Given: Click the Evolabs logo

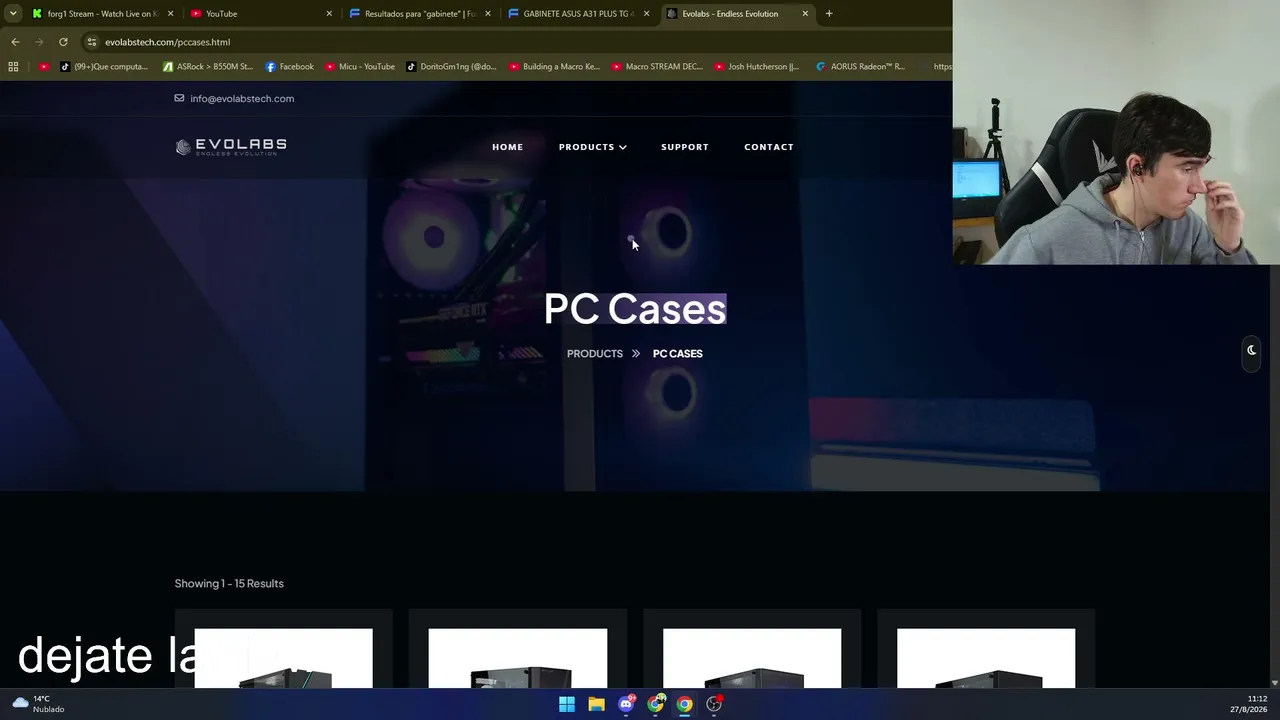Looking at the screenshot, I should (x=231, y=147).
